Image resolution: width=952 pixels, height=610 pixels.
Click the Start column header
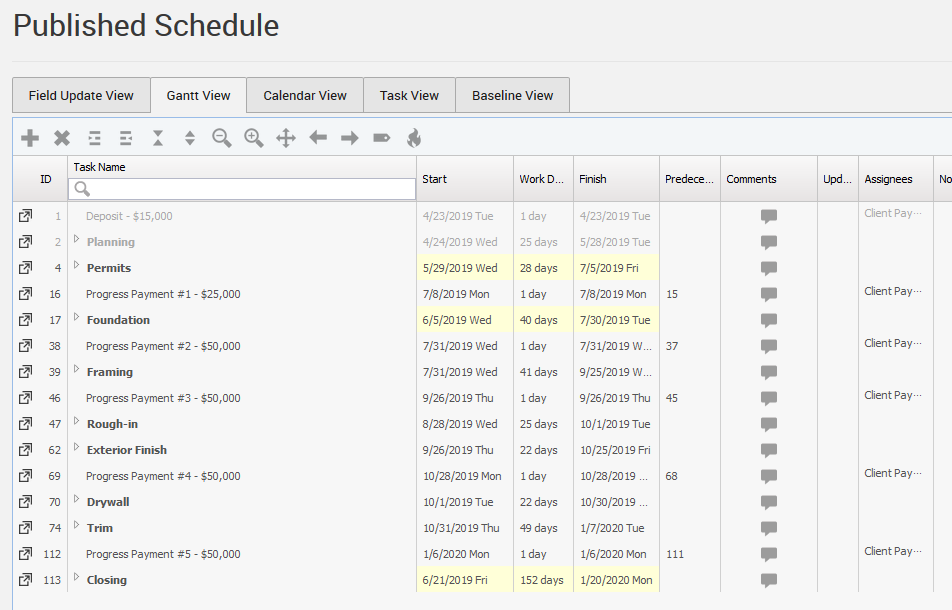pyautogui.click(x=435, y=179)
